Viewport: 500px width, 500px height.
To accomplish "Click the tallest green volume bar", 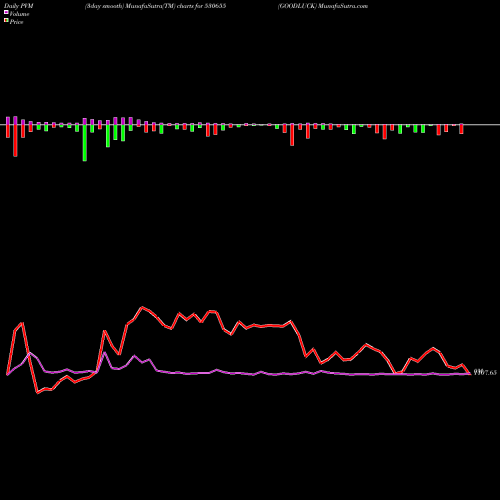I will tap(85, 143).
